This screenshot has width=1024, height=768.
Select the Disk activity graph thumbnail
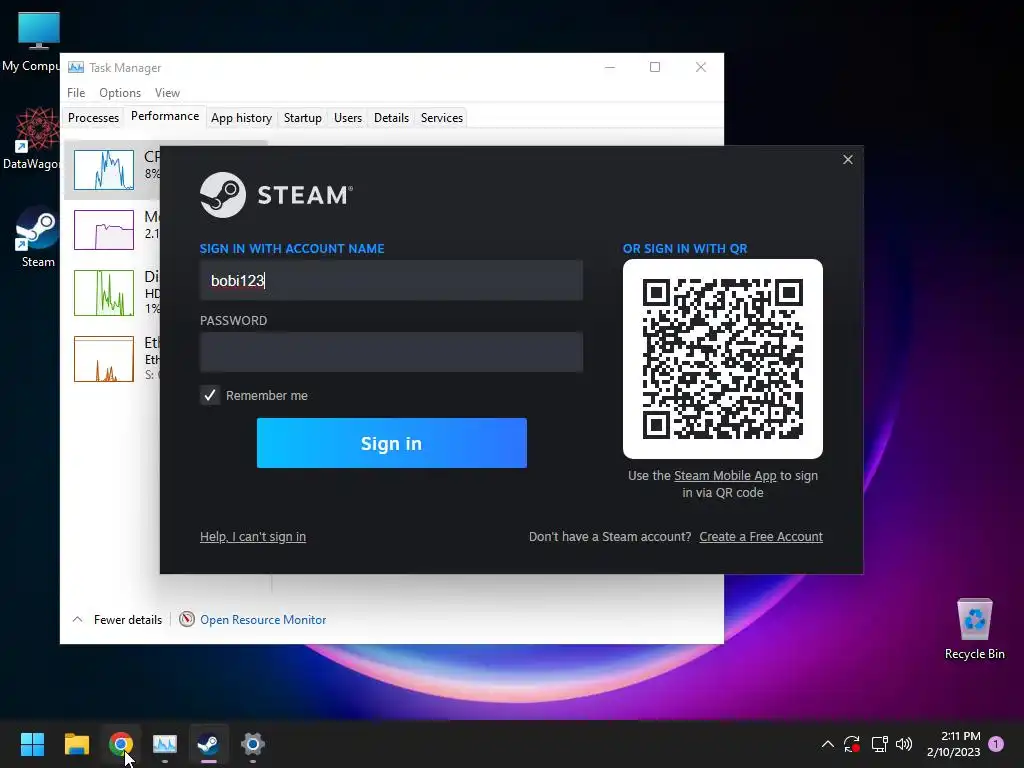pos(104,293)
